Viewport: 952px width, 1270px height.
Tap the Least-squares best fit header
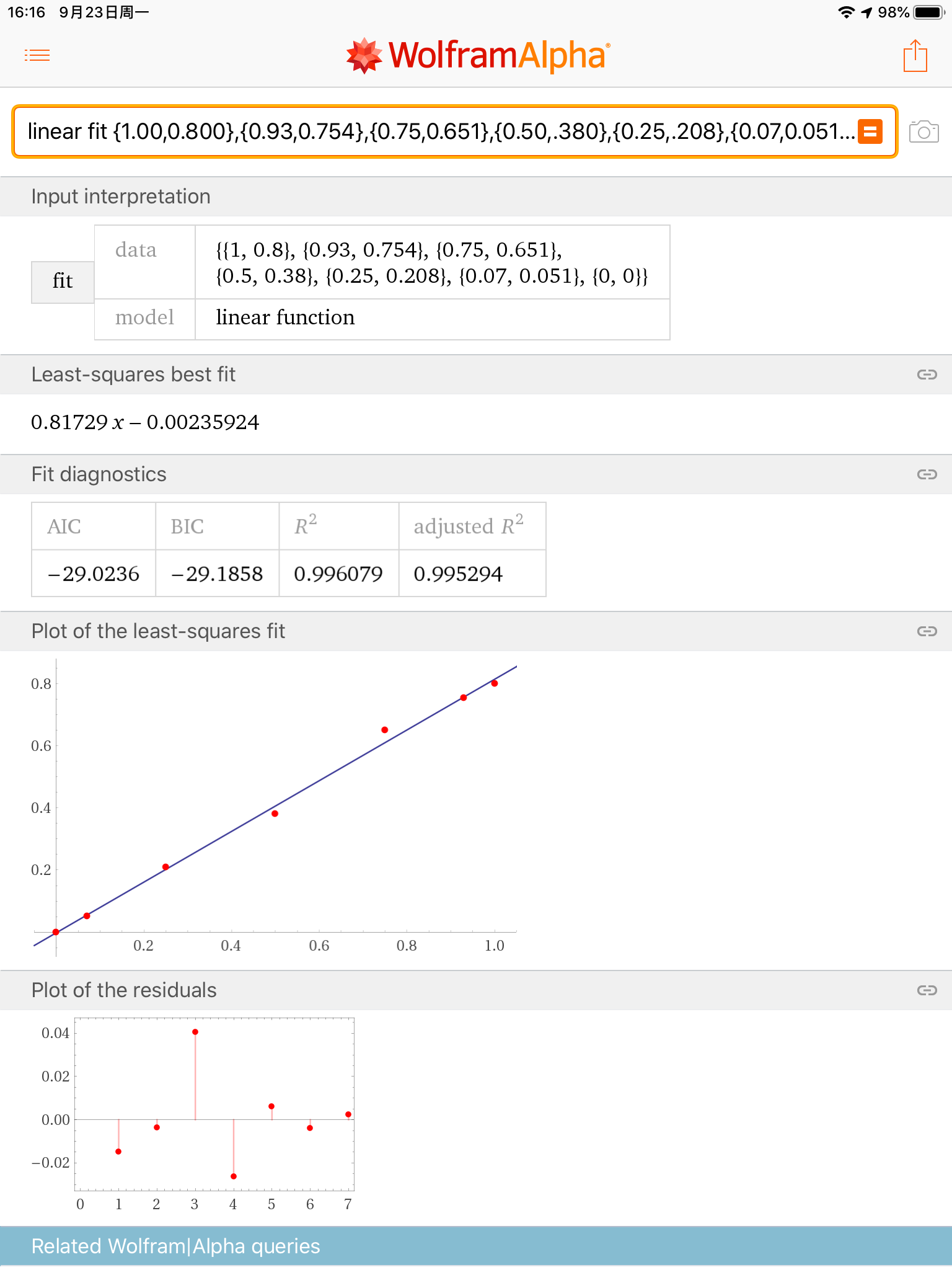(134, 374)
